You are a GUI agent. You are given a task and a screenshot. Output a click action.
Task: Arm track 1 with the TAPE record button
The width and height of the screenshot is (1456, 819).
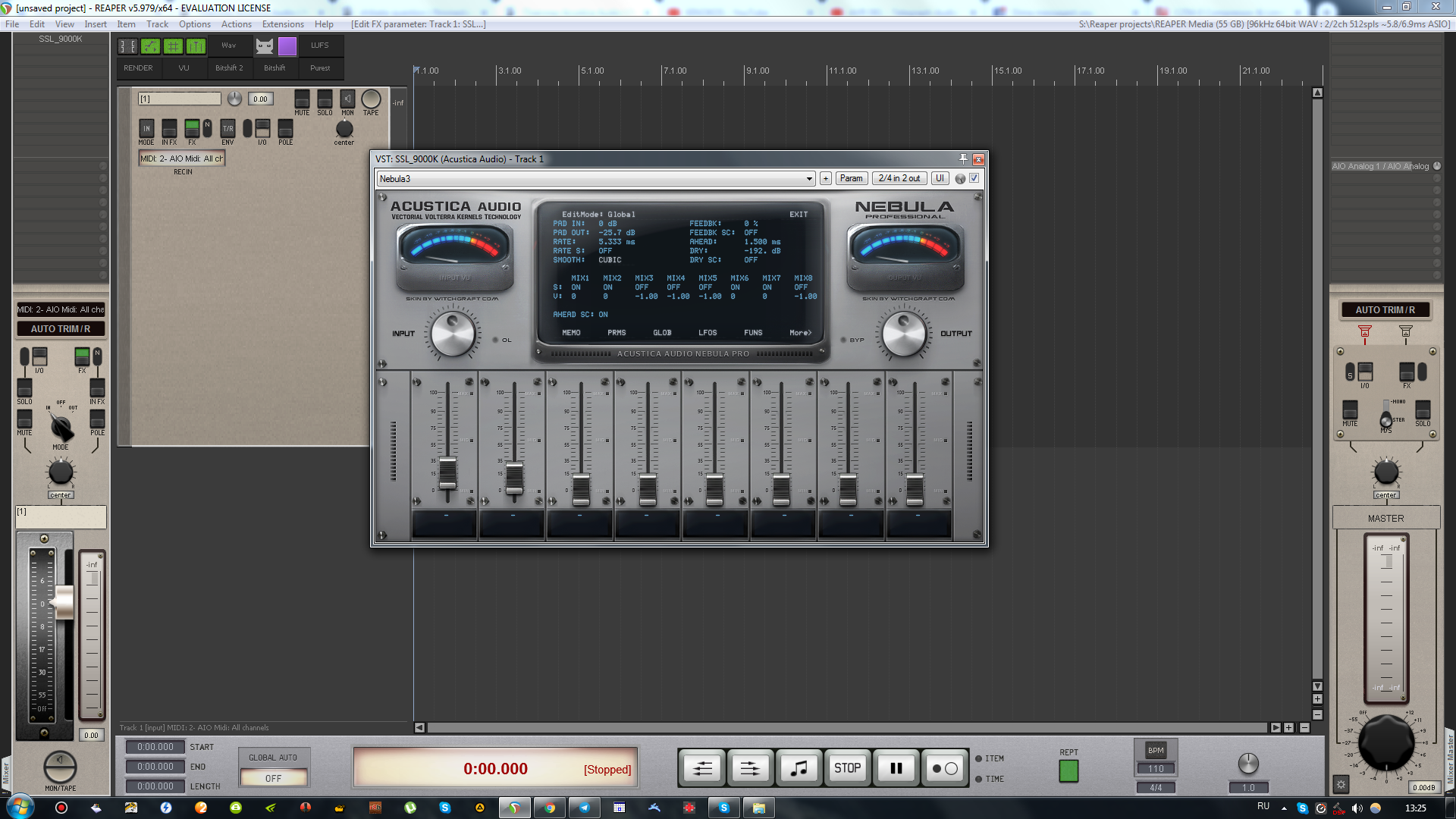click(x=371, y=100)
